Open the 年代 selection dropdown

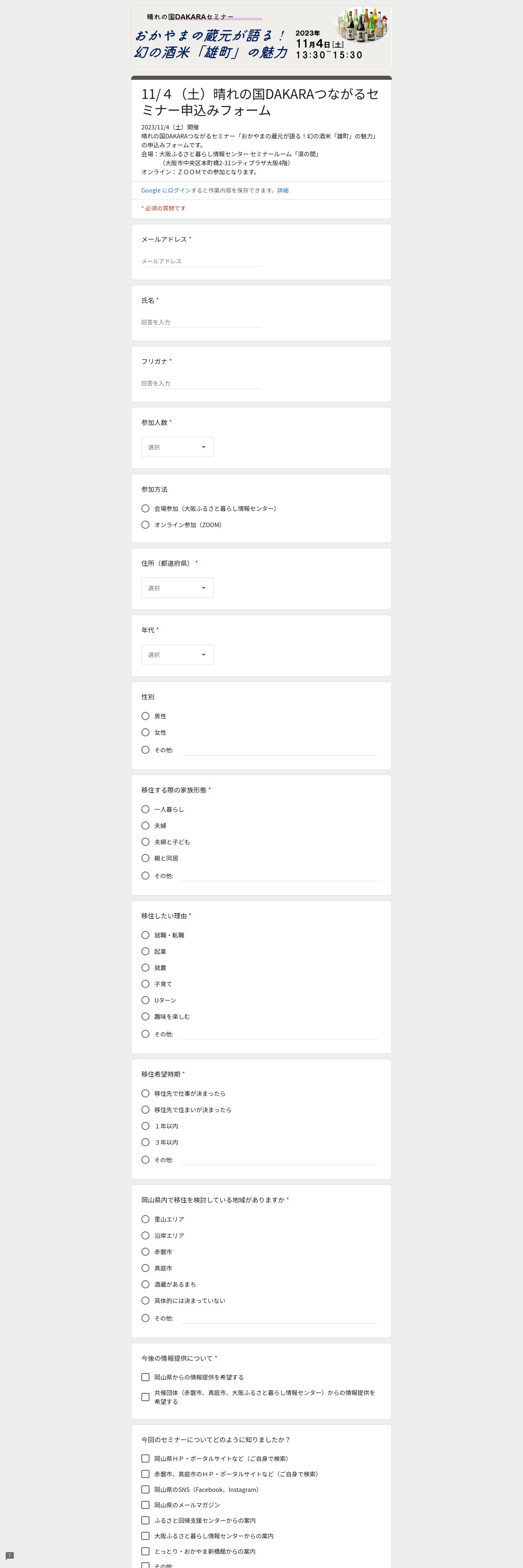[177, 654]
